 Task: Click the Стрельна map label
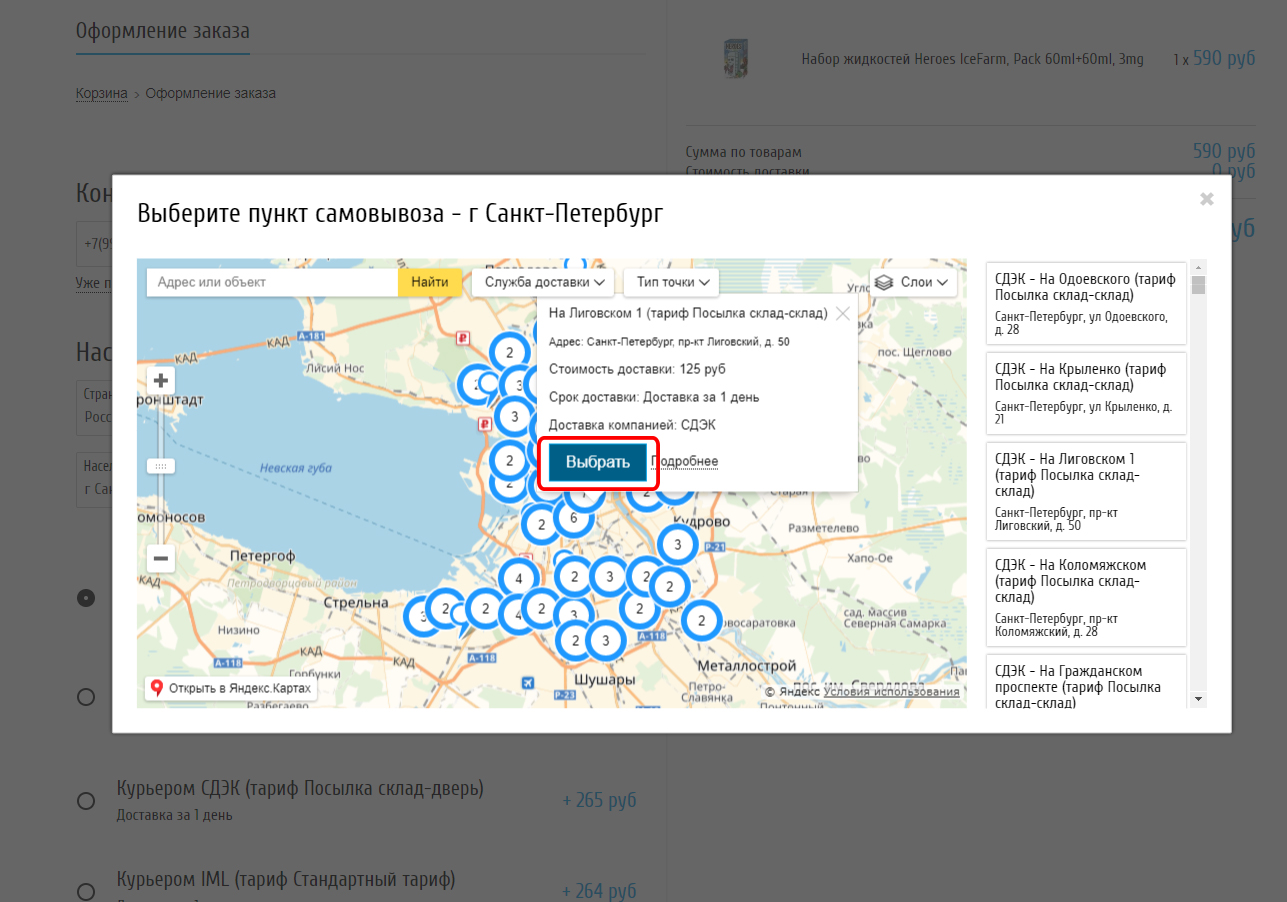356,603
